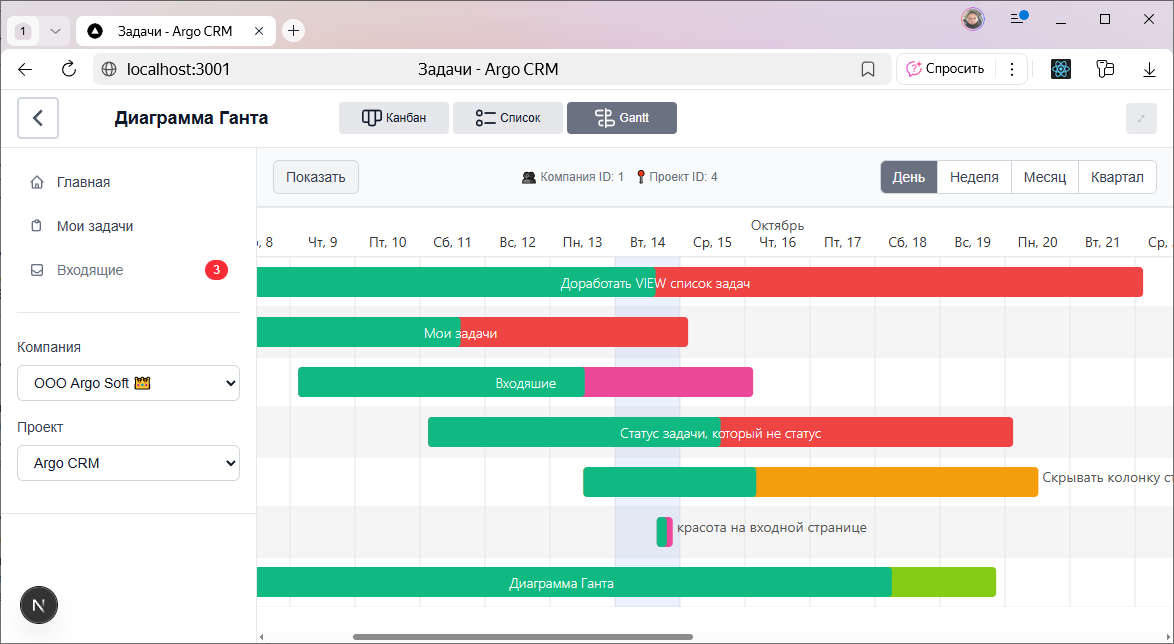Expand the browser tab list chevron

56,31
